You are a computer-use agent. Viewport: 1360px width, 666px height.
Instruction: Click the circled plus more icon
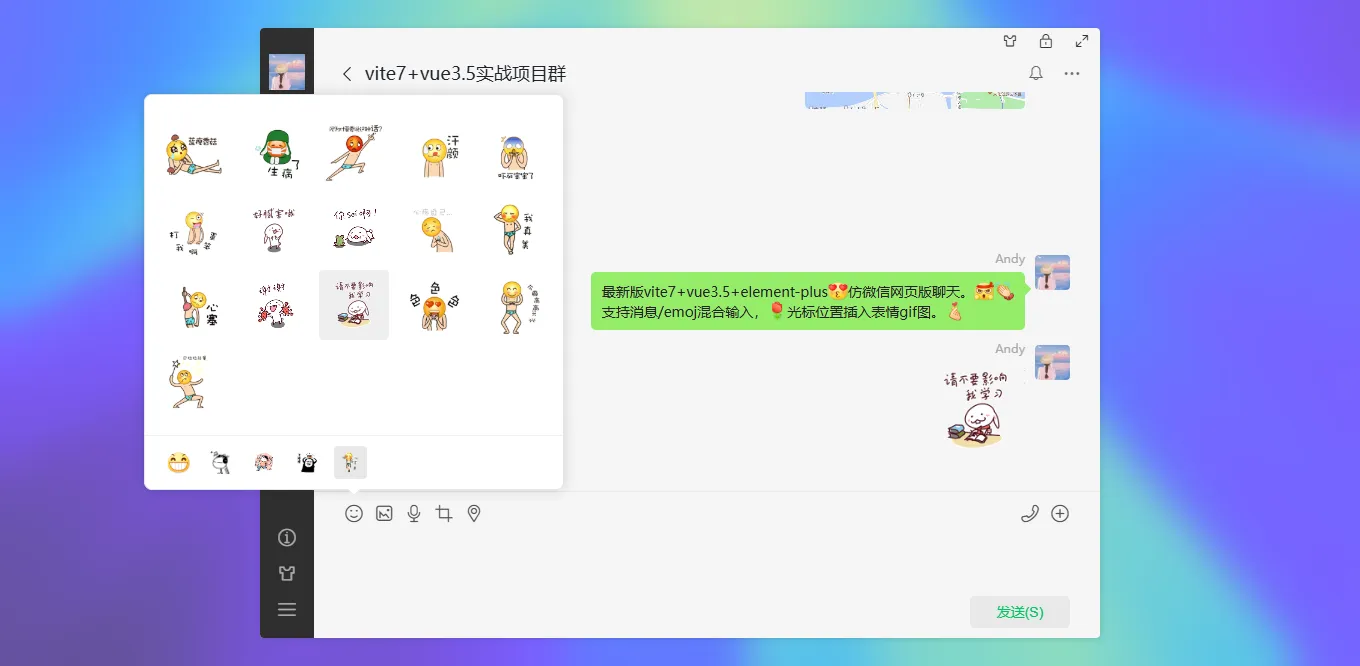[1060, 513]
